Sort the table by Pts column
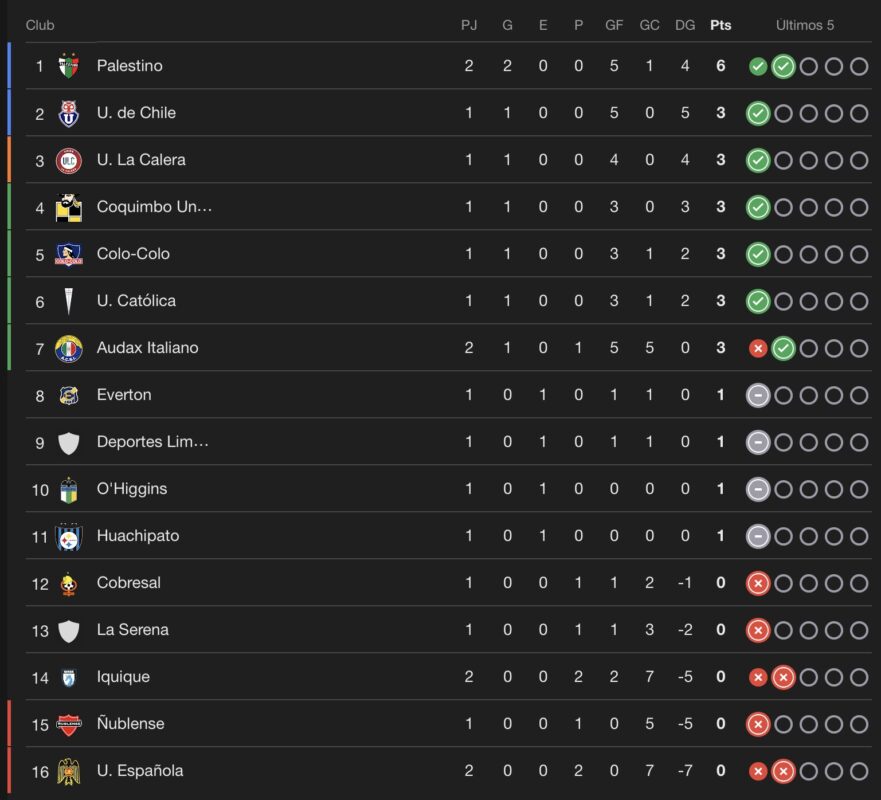 coord(721,25)
